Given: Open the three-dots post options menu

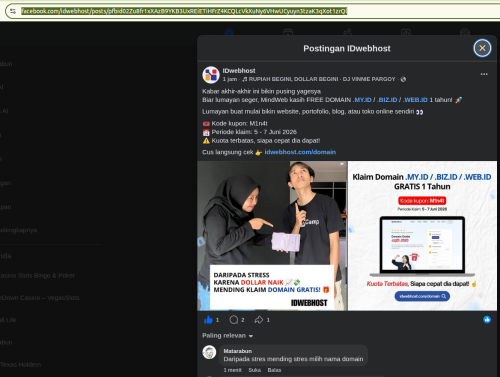Looking at the screenshot, I should point(484,74).
